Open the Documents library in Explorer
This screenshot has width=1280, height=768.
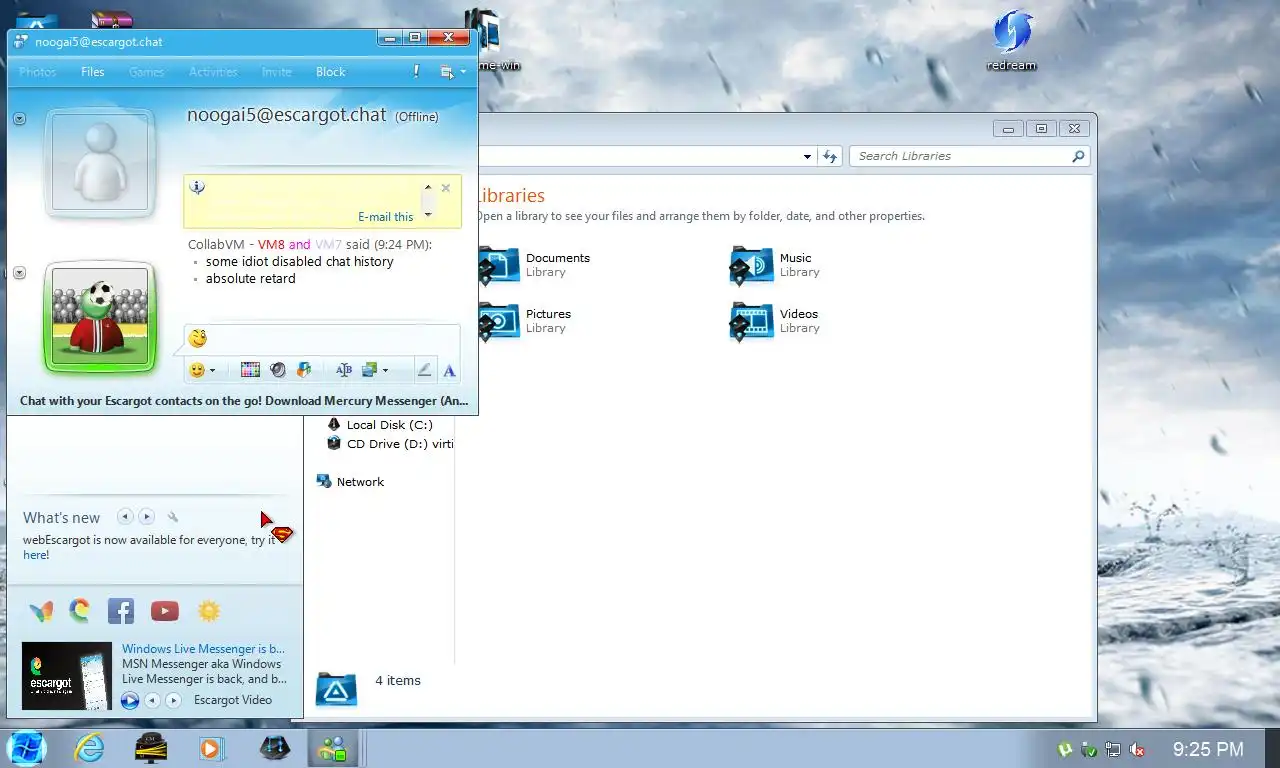pos(535,265)
